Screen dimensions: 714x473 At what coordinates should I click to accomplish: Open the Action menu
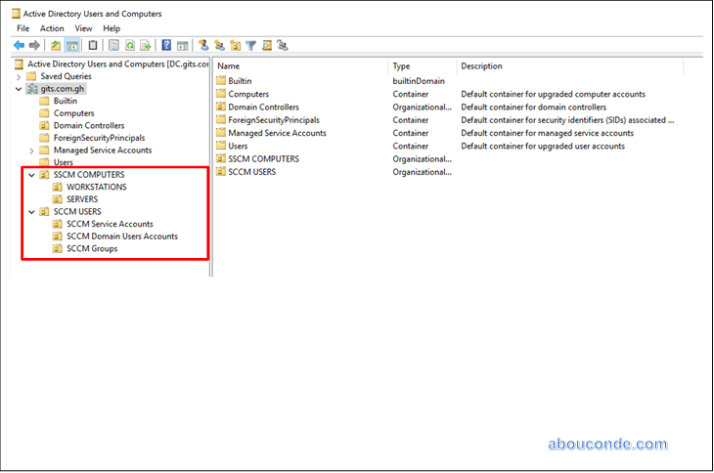point(51,29)
